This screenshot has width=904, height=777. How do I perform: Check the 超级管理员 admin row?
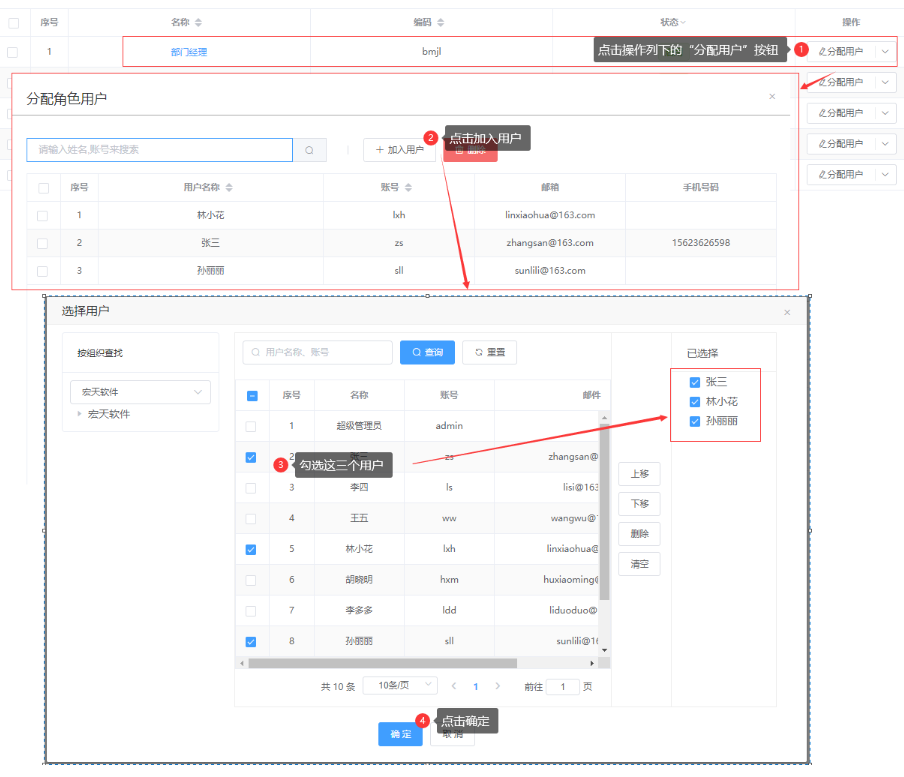click(251, 427)
